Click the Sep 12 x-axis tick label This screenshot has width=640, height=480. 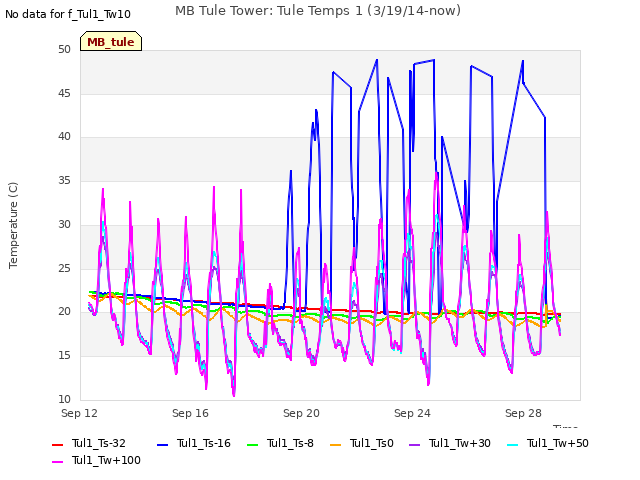80,413
